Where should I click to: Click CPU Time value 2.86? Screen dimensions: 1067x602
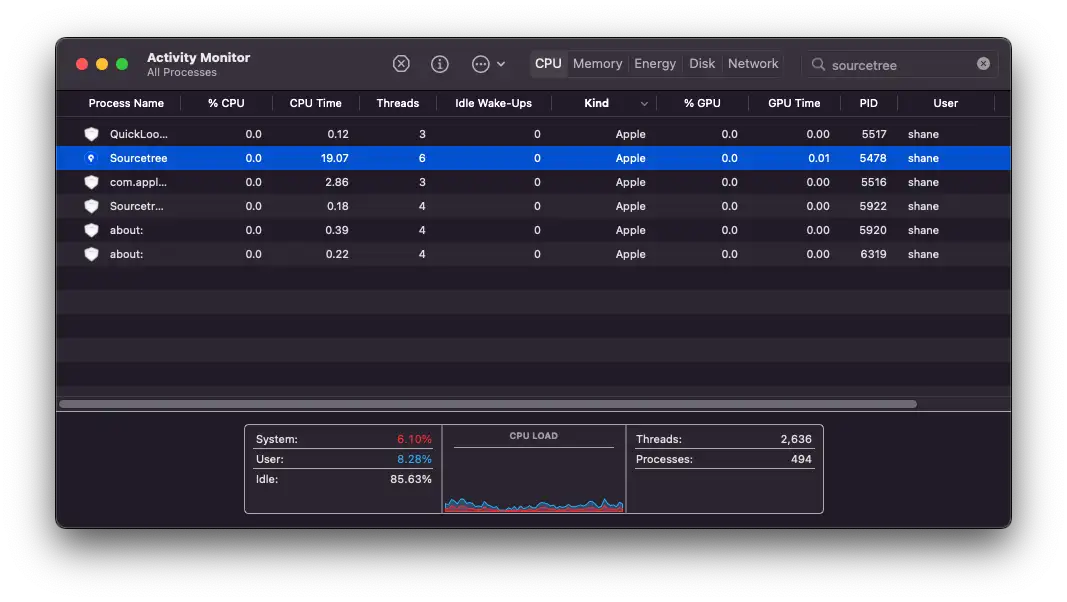[337, 182]
